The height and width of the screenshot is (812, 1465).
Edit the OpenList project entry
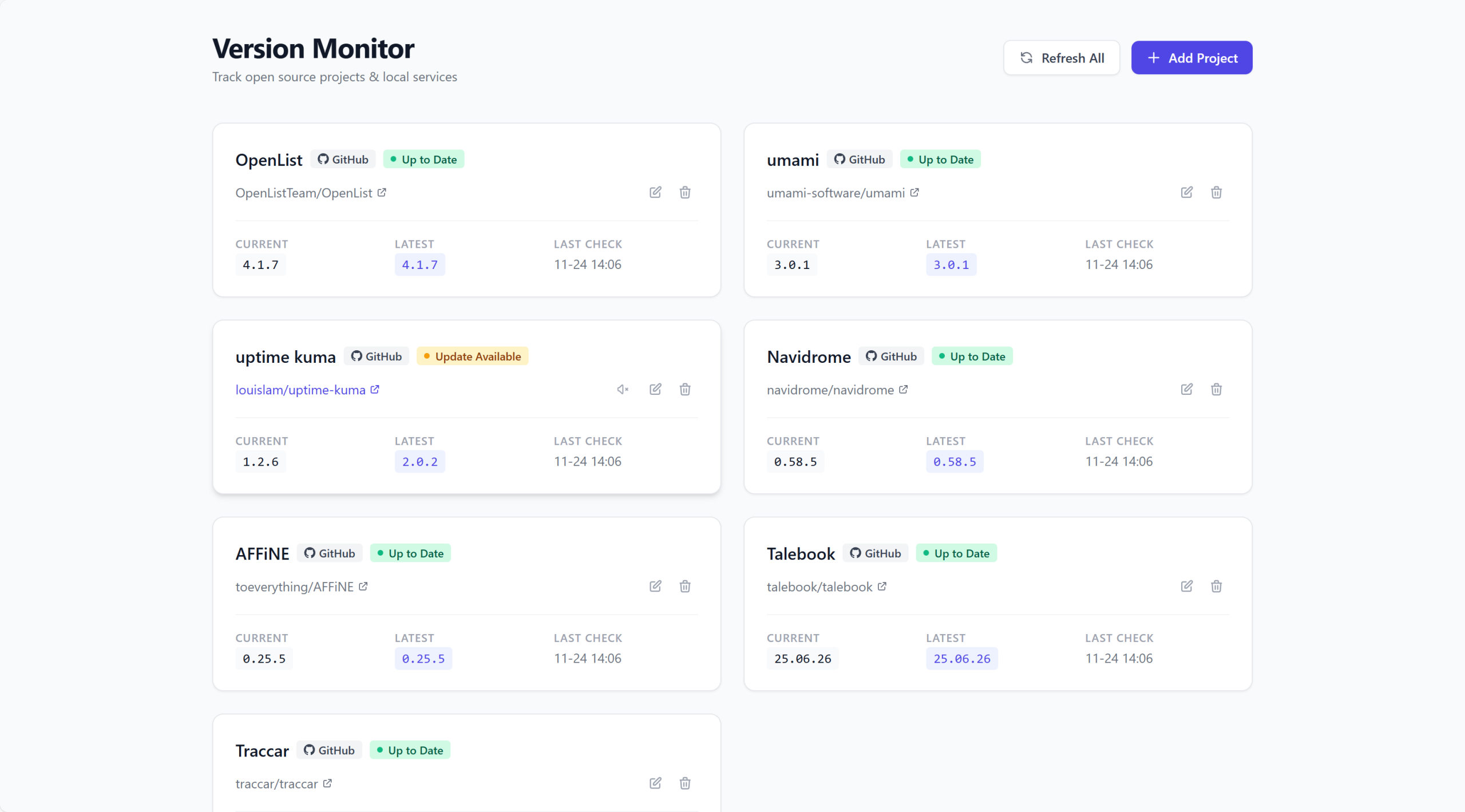coord(655,192)
